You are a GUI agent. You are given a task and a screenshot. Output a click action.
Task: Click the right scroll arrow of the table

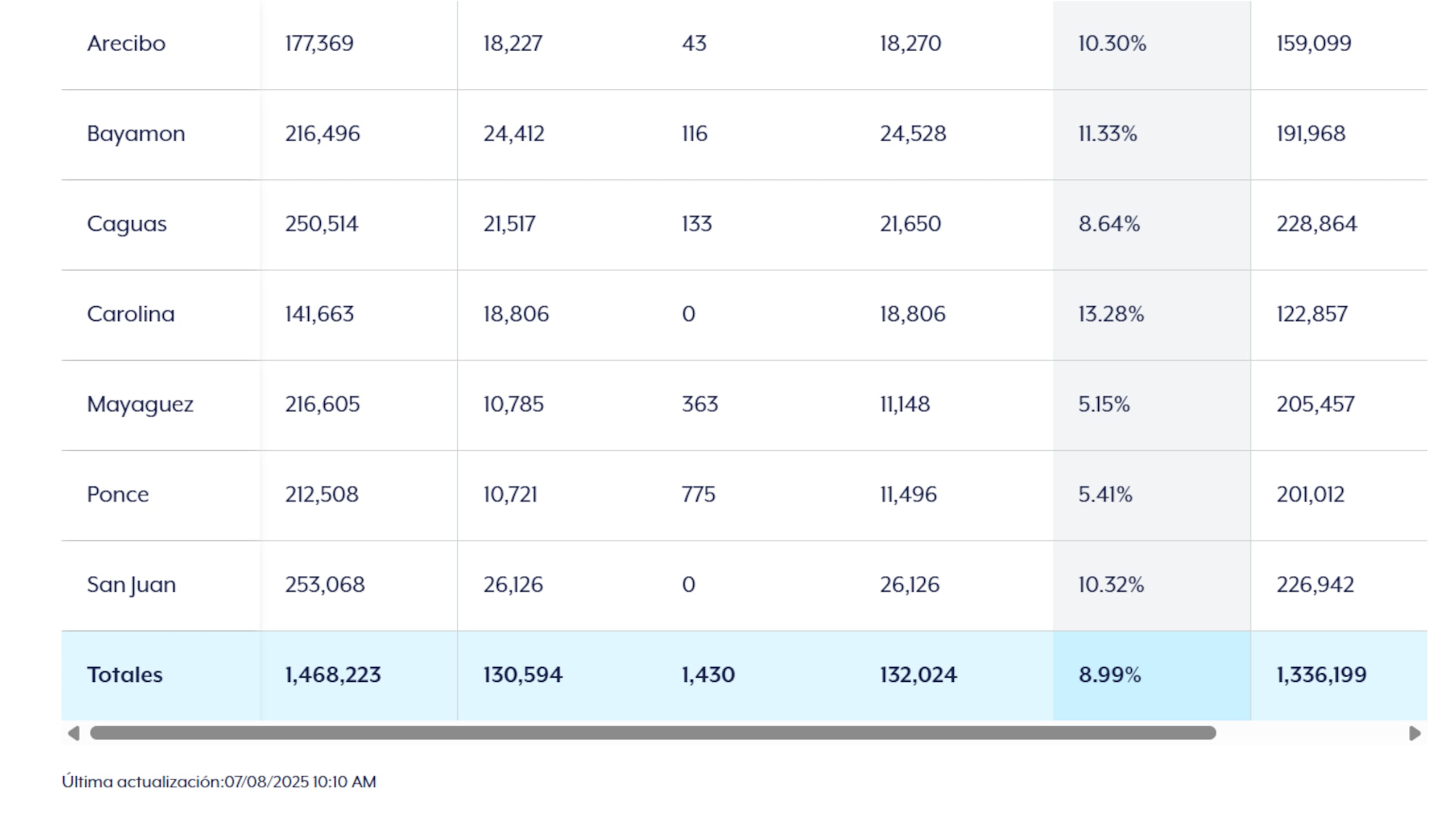pyautogui.click(x=1414, y=733)
